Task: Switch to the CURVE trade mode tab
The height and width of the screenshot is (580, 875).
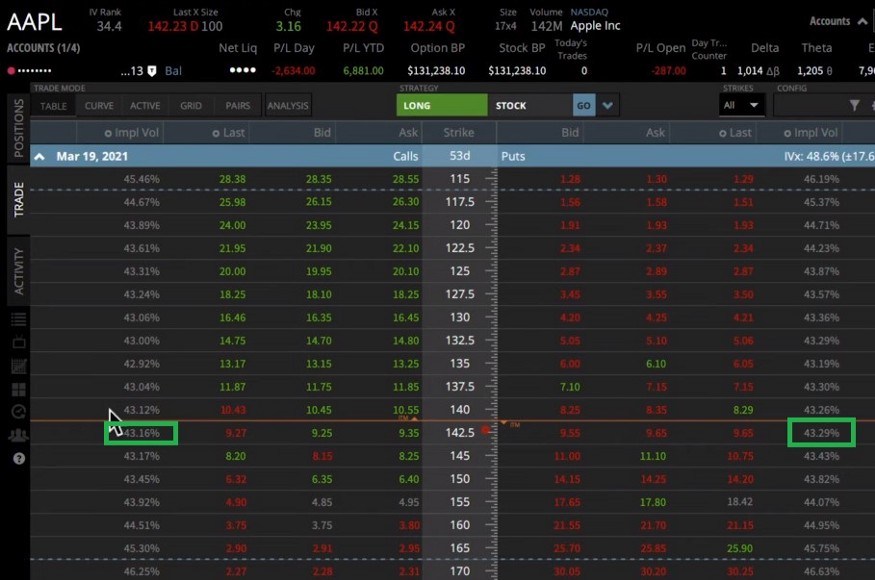Action: coord(99,106)
